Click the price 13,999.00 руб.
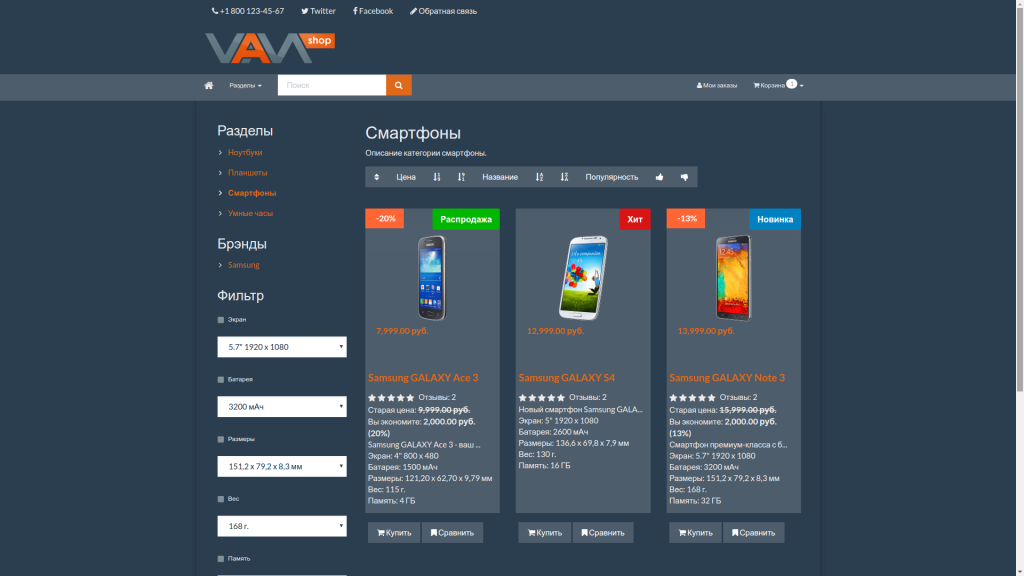This screenshot has height=576, width=1024. (x=706, y=331)
